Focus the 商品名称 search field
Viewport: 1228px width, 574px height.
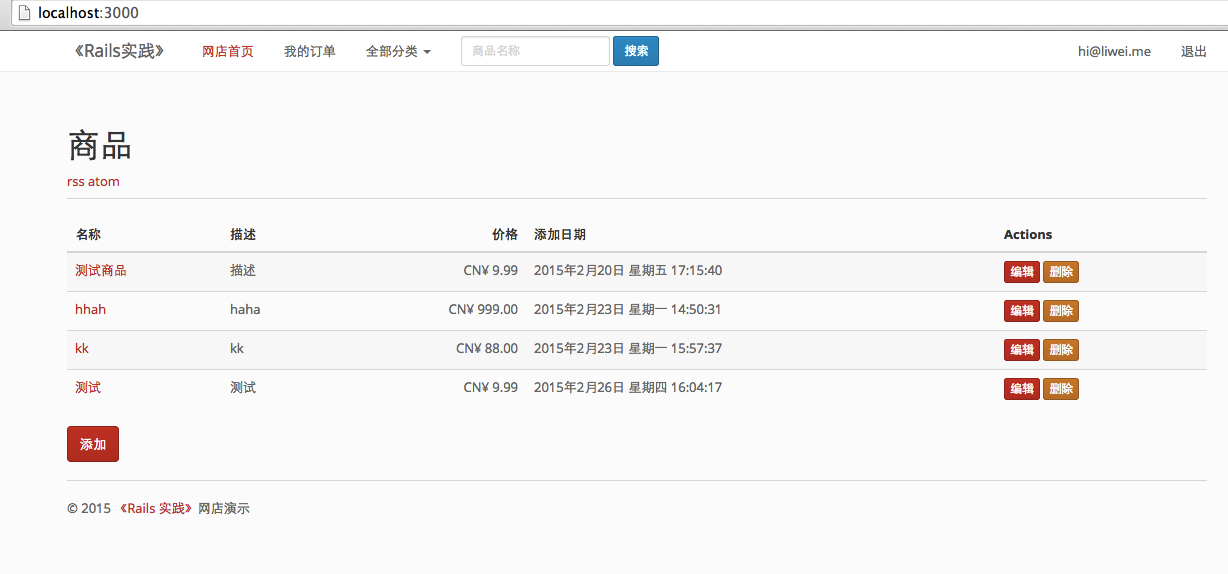(x=535, y=51)
